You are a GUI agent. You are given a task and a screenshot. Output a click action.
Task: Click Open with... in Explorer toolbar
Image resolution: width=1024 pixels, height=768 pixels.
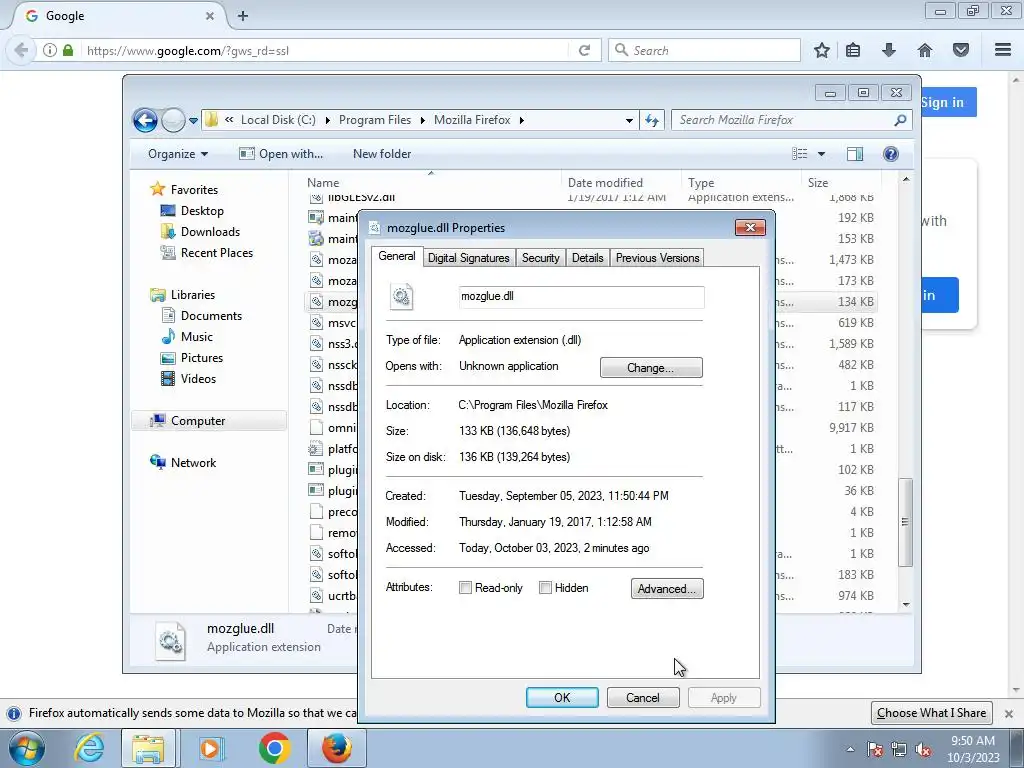[281, 154]
